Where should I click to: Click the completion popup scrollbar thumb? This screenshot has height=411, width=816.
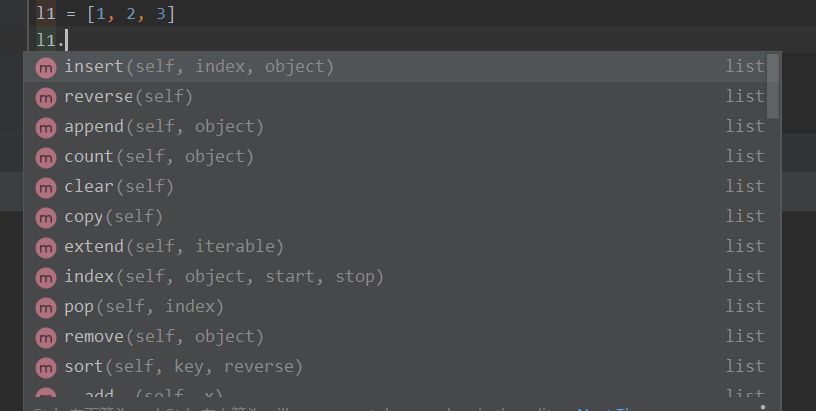point(773,86)
